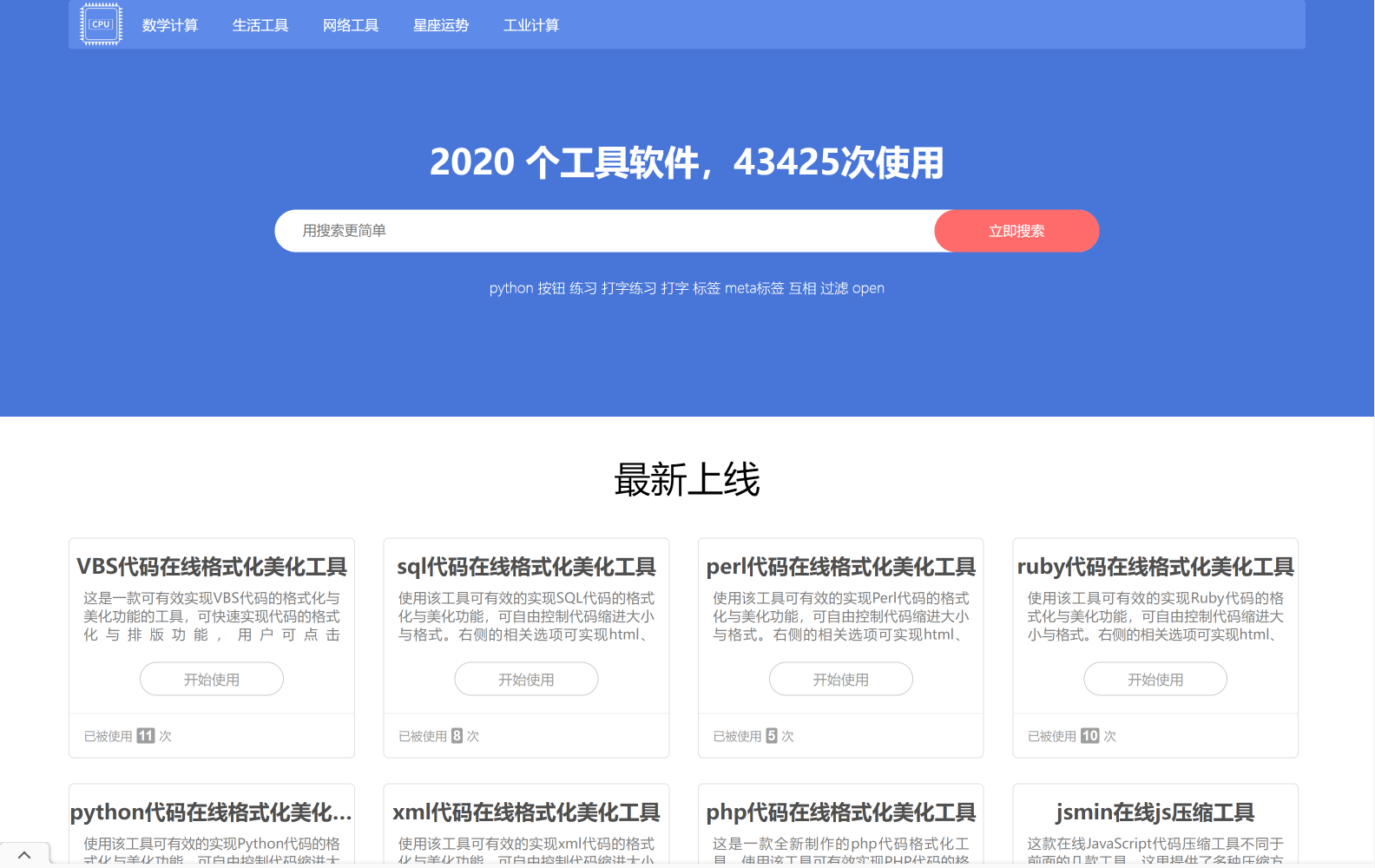Open the 生活工具 menu
Screen dimensions: 1375x868
click(260, 25)
